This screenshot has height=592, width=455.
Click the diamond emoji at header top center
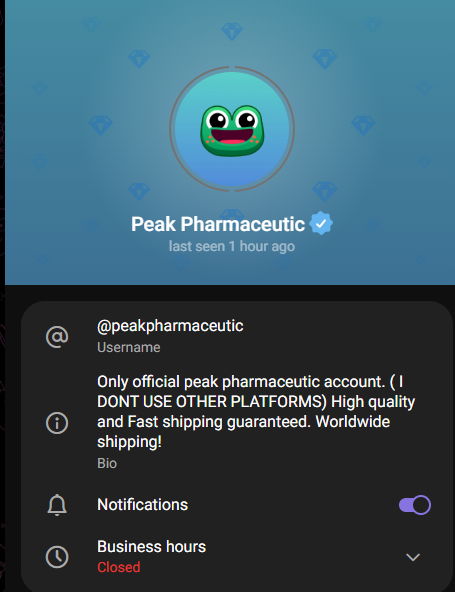(x=231, y=31)
